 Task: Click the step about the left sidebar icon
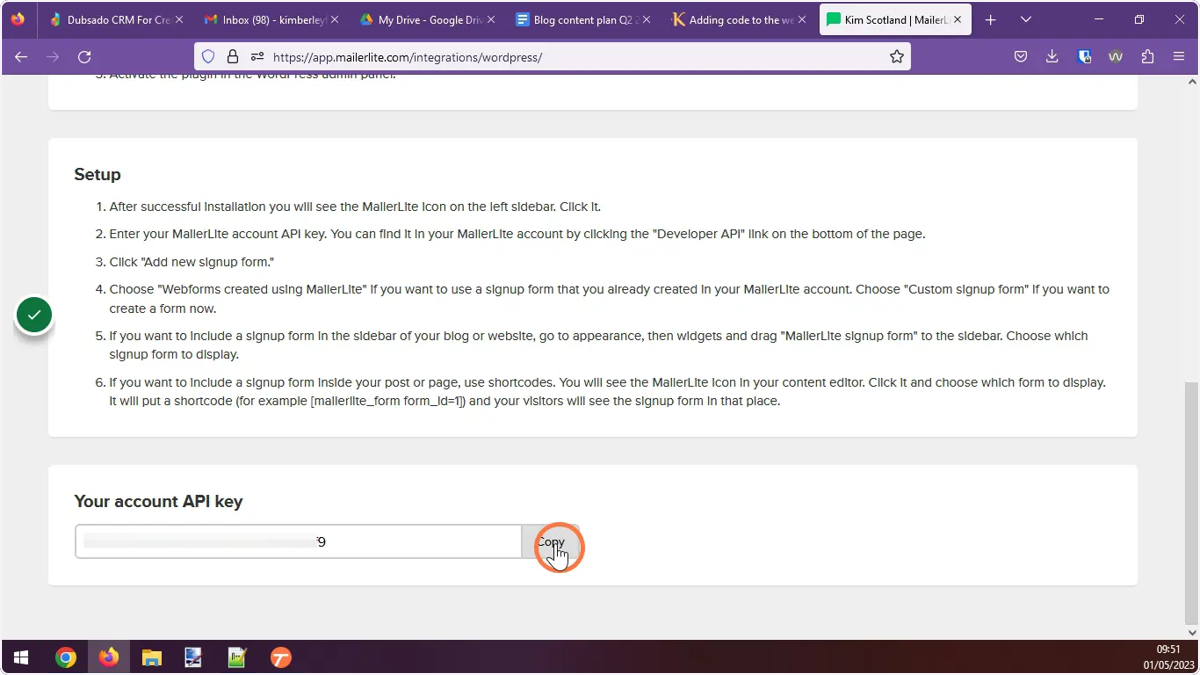coord(355,207)
